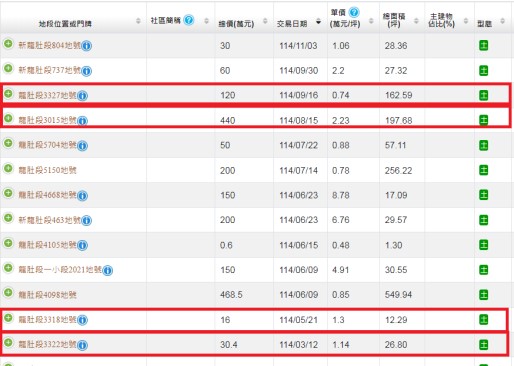Click the help icon beside 單價 header
The image size is (514, 366).
354,12
